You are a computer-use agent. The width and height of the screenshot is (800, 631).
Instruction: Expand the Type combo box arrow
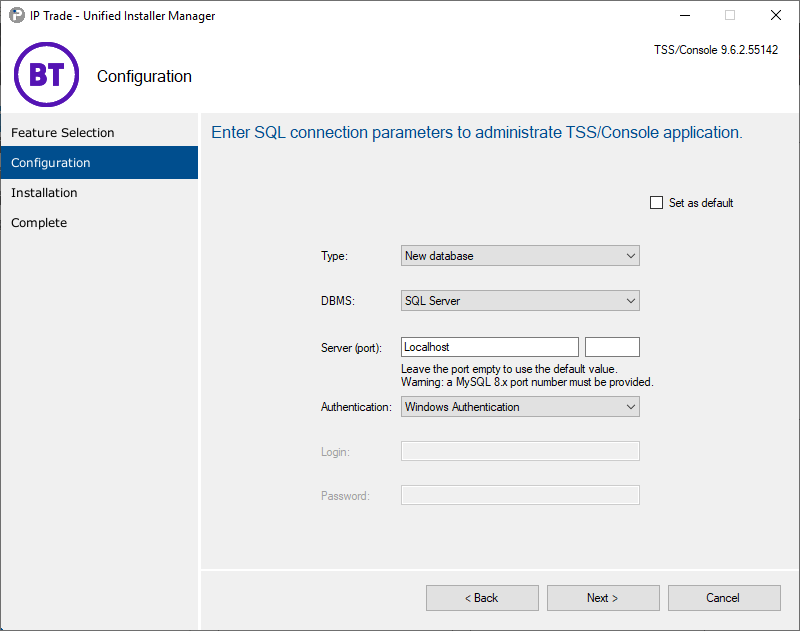[x=631, y=255]
